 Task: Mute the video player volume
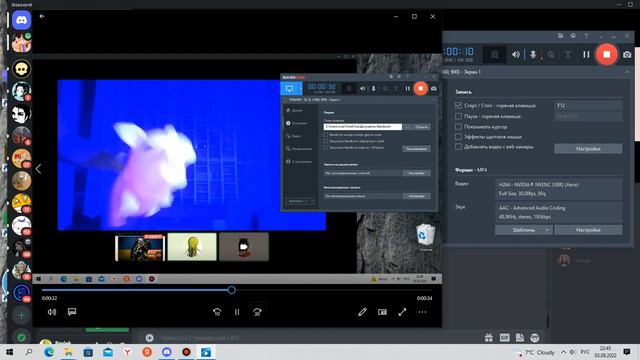(x=52, y=312)
